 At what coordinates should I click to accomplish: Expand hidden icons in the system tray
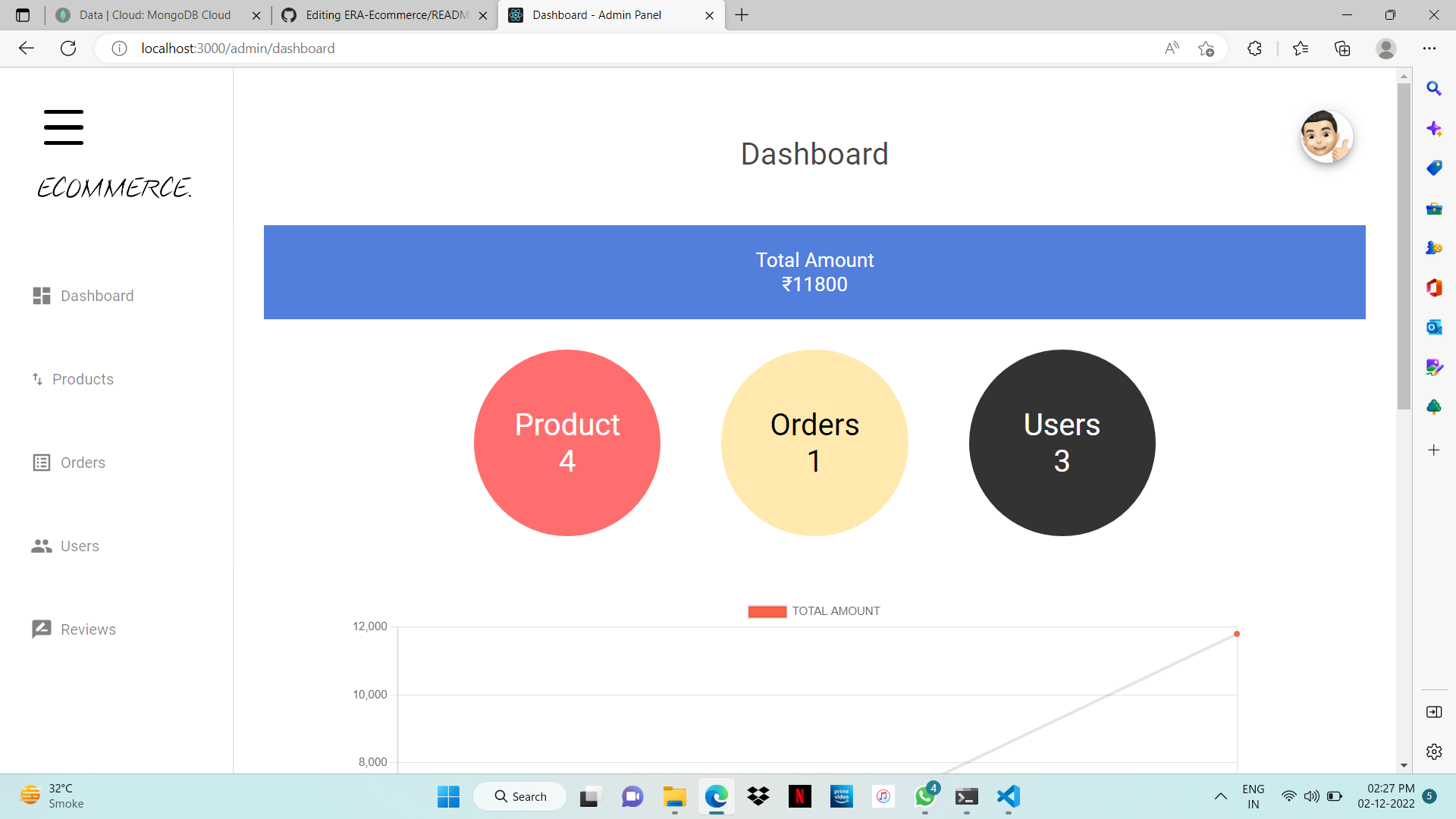[1221, 796]
